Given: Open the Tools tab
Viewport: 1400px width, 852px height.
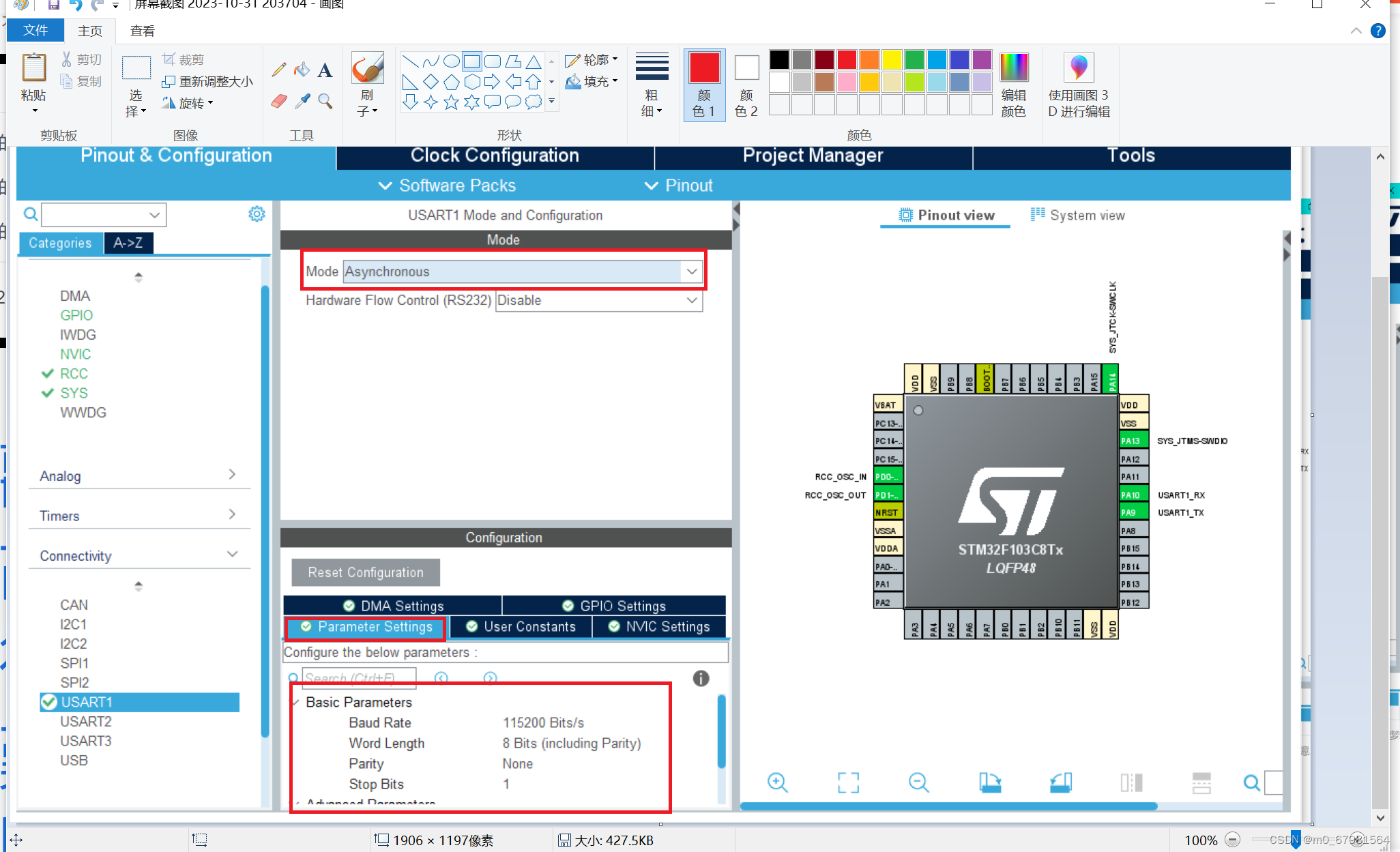Looking at the screenshot, I should coord(1131,156).
